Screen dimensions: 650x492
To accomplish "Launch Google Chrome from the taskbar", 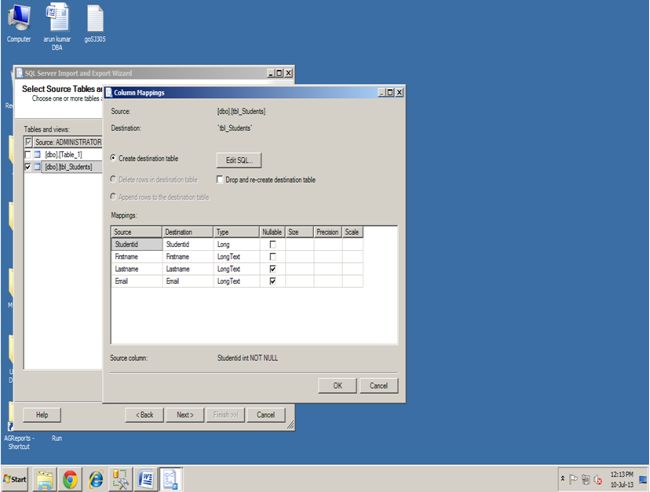I will pyautogui.click(x=70, y=480).
